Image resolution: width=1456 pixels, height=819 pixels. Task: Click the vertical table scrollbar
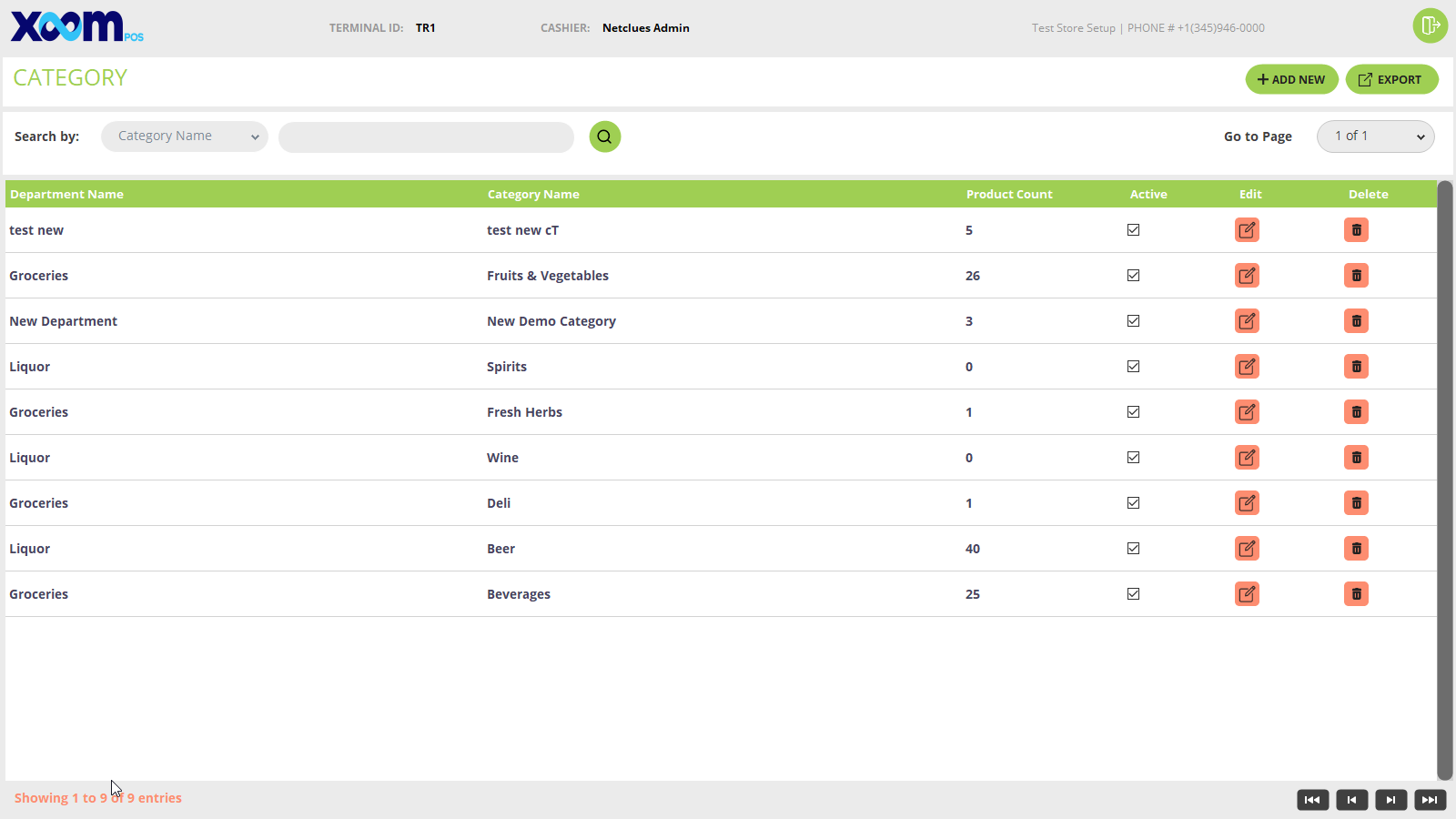click(1444, 480)
